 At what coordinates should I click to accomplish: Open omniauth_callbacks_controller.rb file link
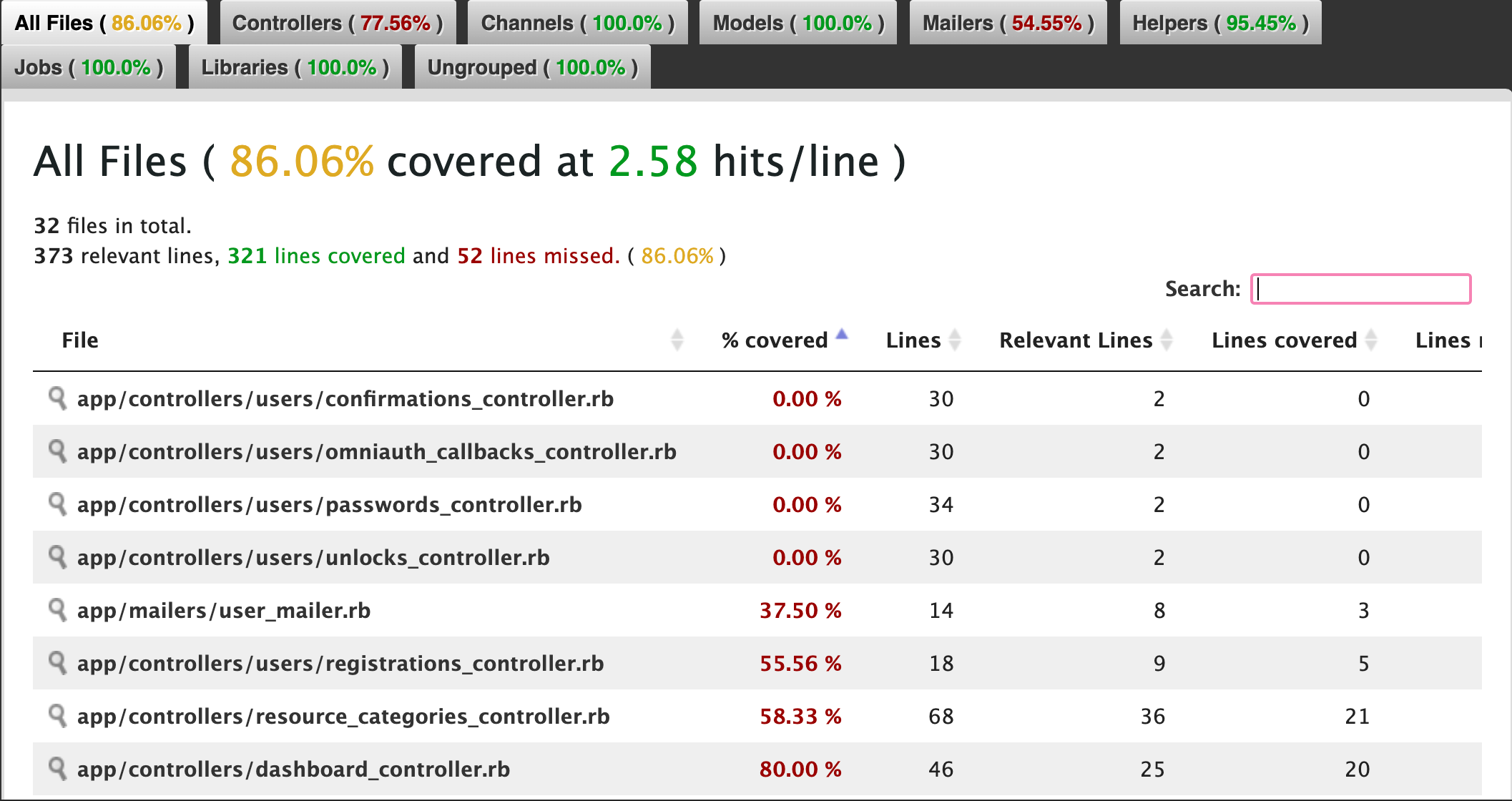377,451
